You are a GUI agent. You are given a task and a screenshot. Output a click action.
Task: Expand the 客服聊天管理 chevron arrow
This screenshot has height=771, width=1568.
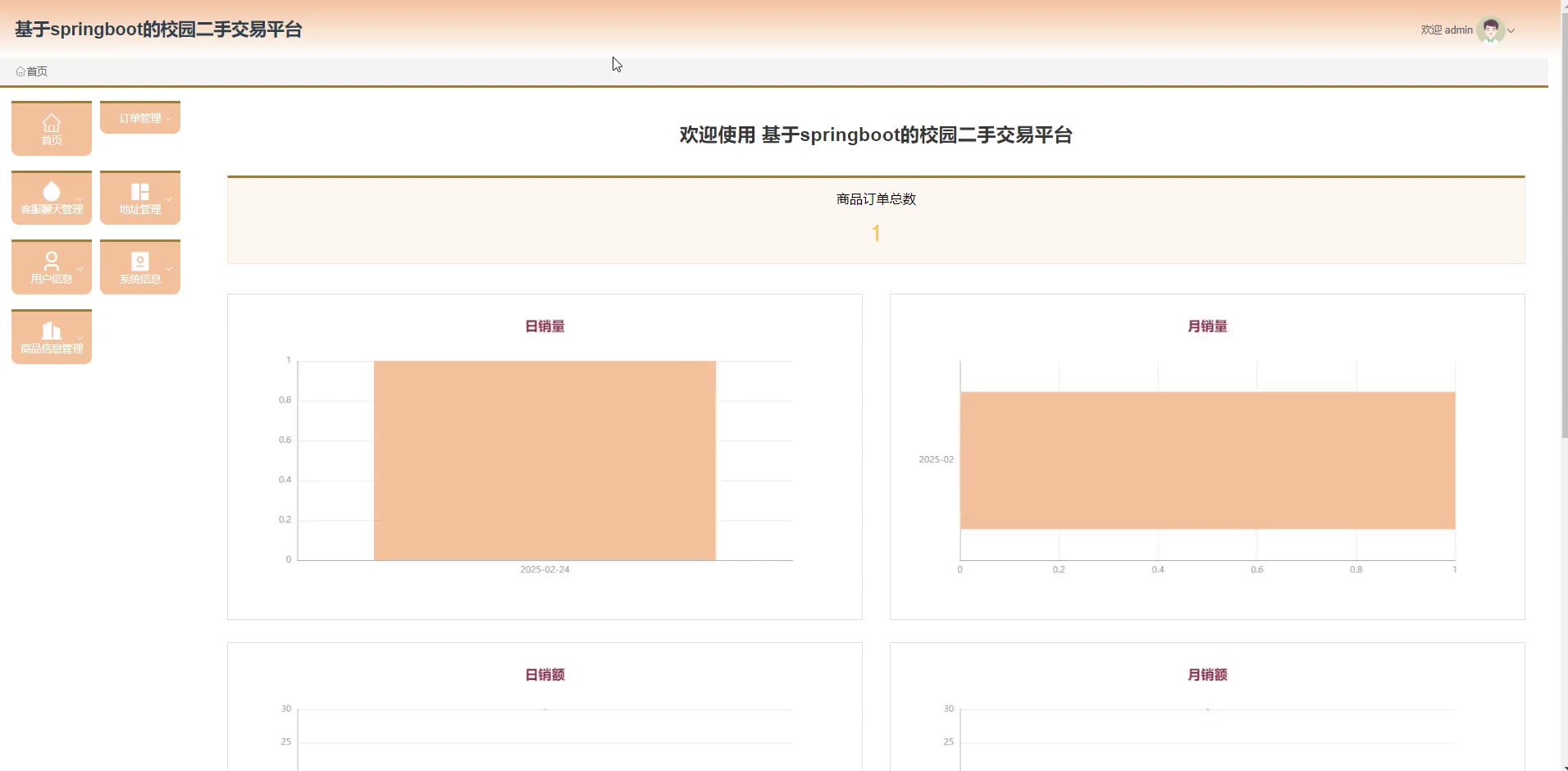point(80,198)
